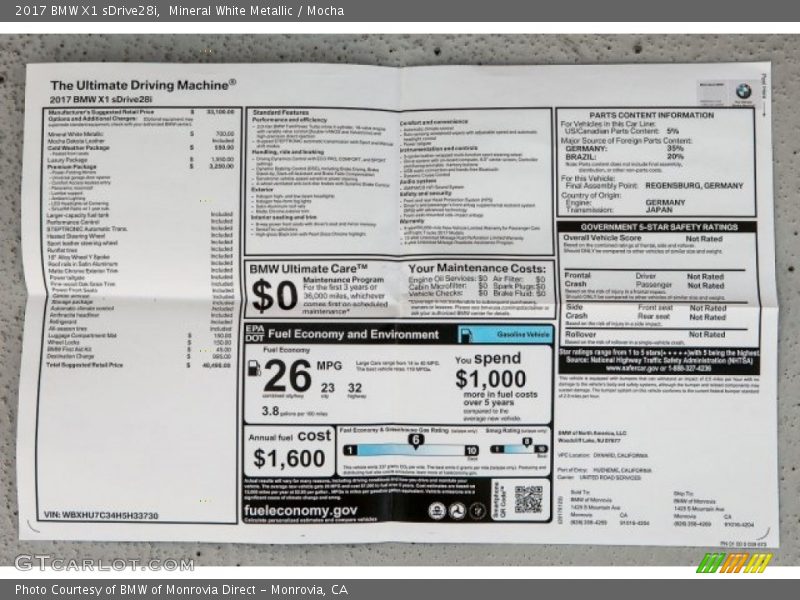This screenshot has width=800, height=600.
Task: Select the 'Luxury Package' line
Action: (67, 160)
